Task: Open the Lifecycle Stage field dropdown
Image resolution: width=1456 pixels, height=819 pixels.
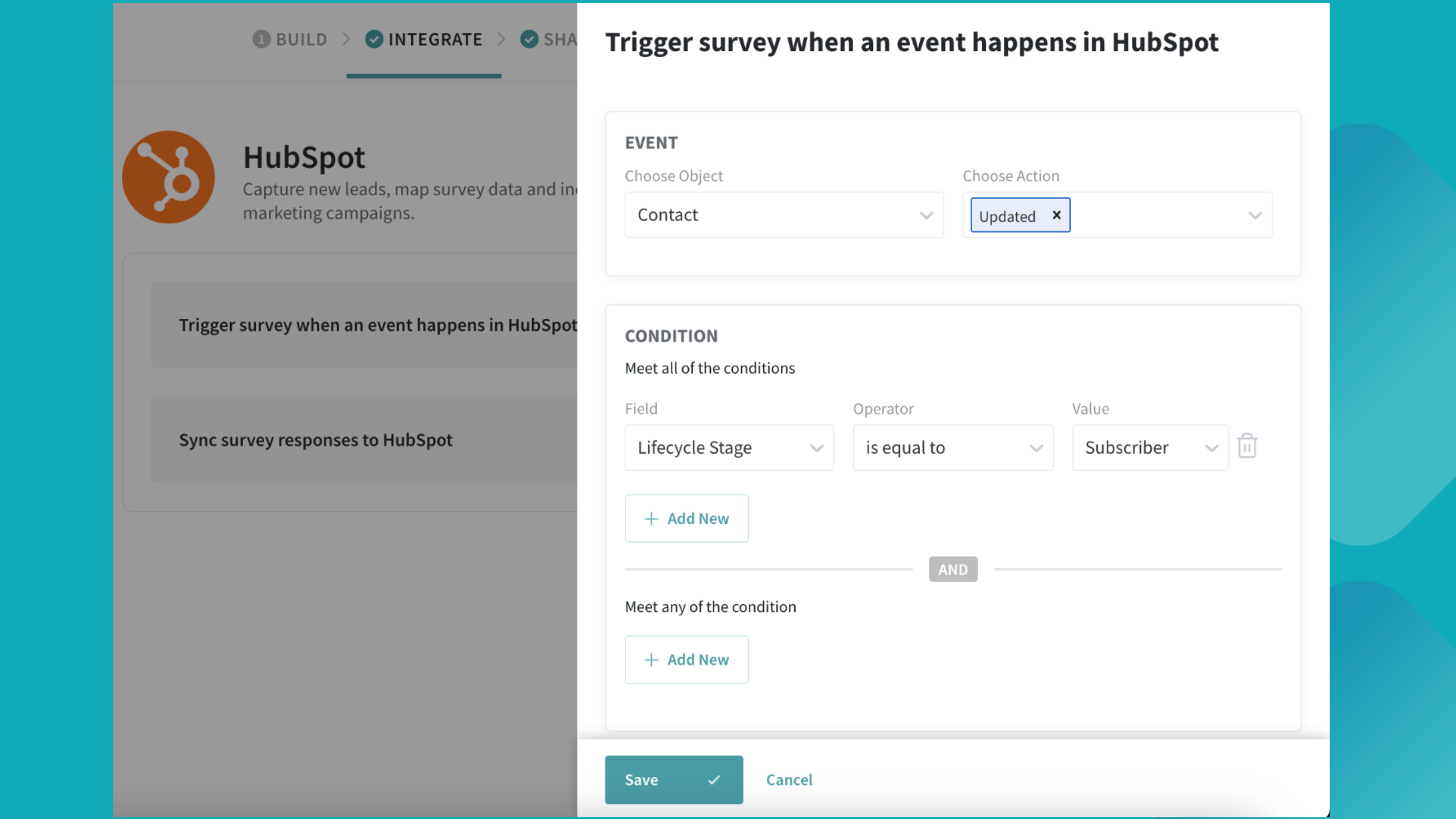Action: click(x=729, y=448)
